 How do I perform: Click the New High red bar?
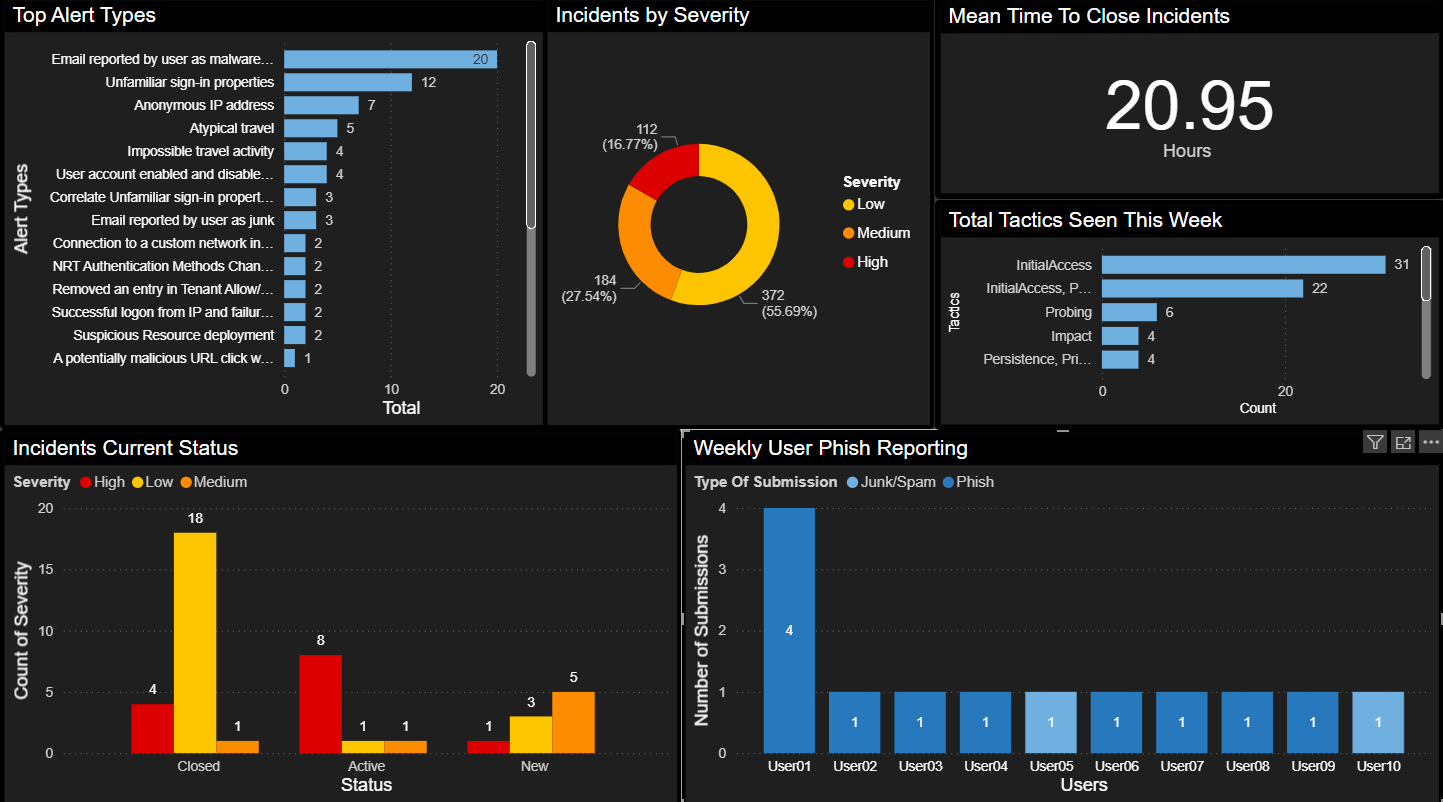pyautogui.click(x=489, y=747)
